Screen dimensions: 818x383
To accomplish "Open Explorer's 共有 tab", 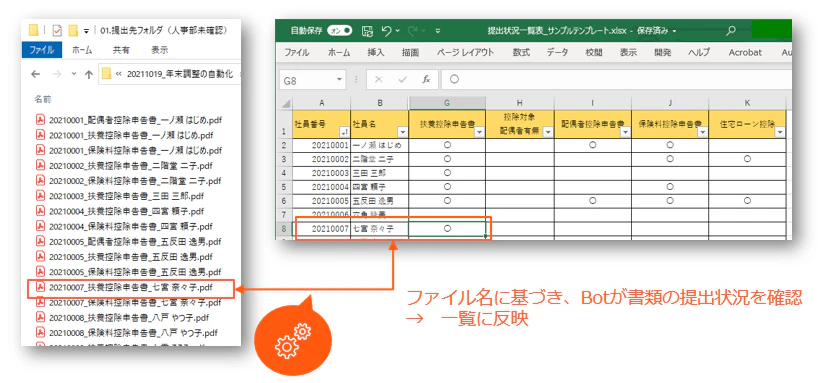I will pyautogui.click(x=122, y=51).
